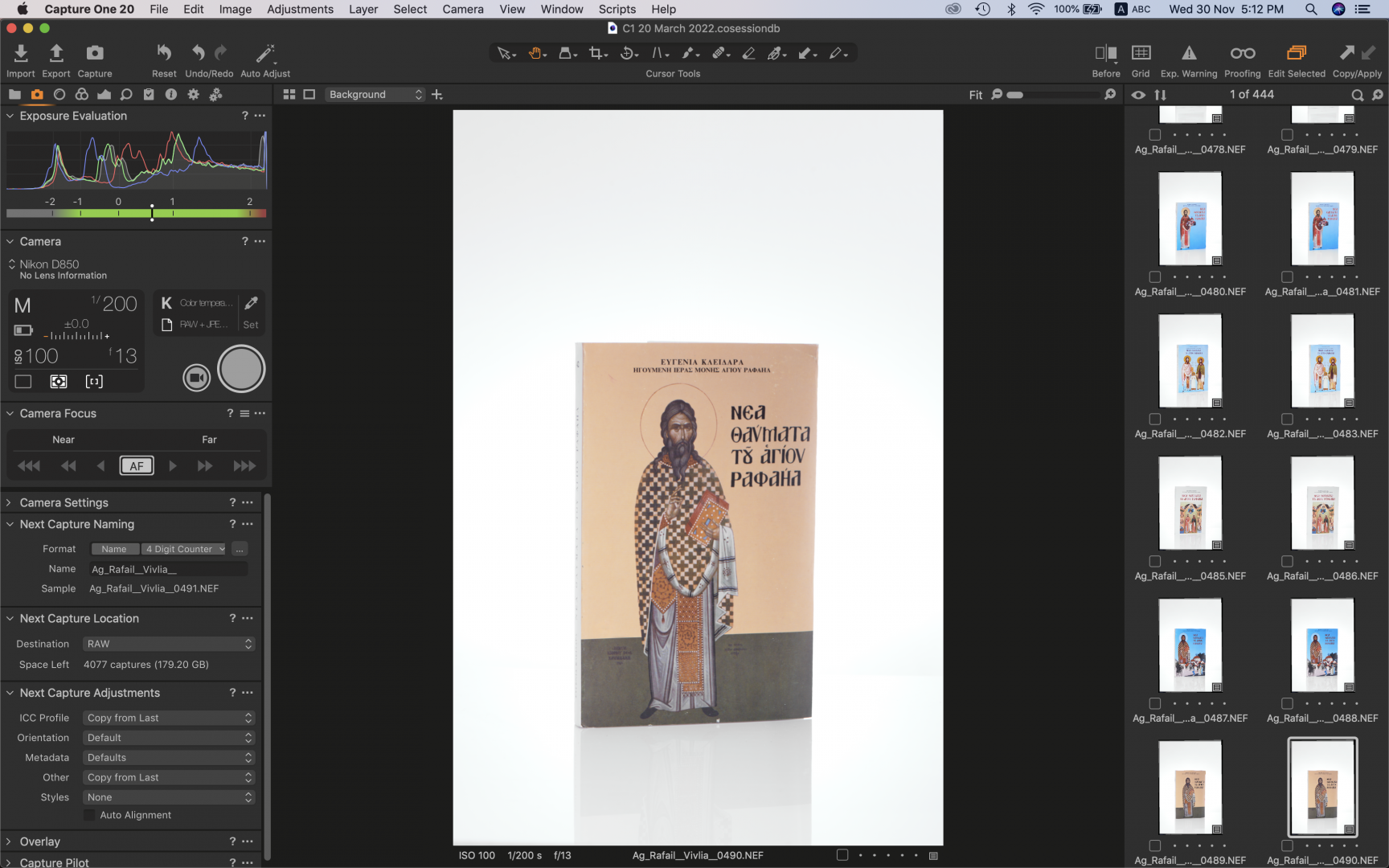Select the Pan hand cursor tool

(536, 53)
